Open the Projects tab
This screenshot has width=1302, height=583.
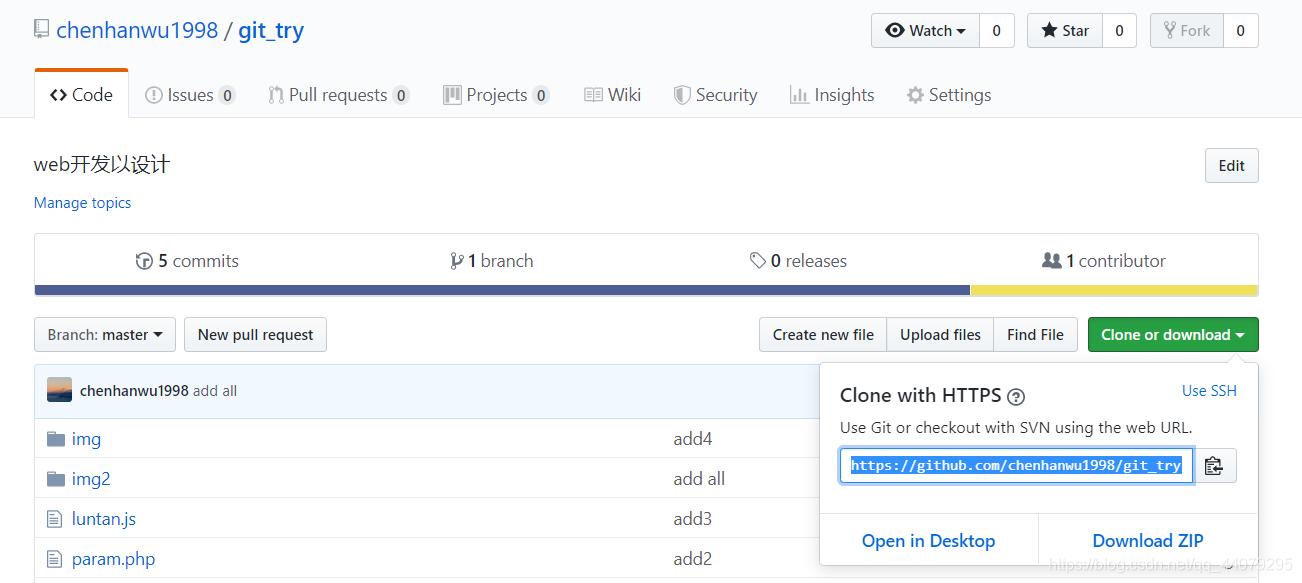tap(496, 95)
